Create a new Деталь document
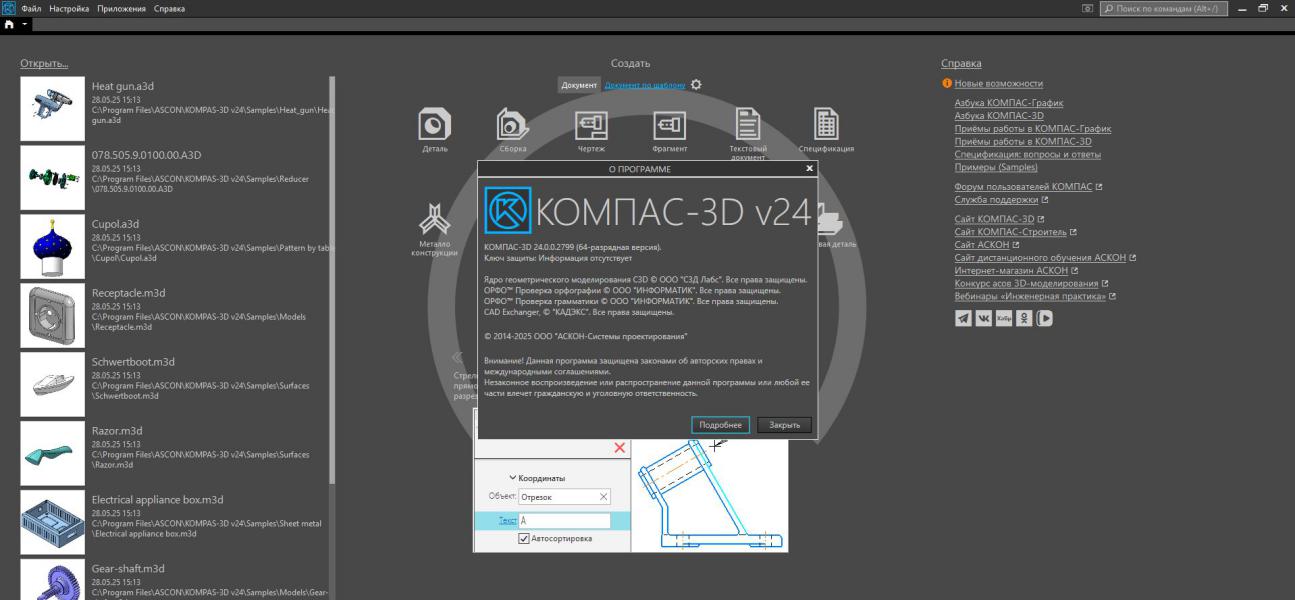 point(434,126)
